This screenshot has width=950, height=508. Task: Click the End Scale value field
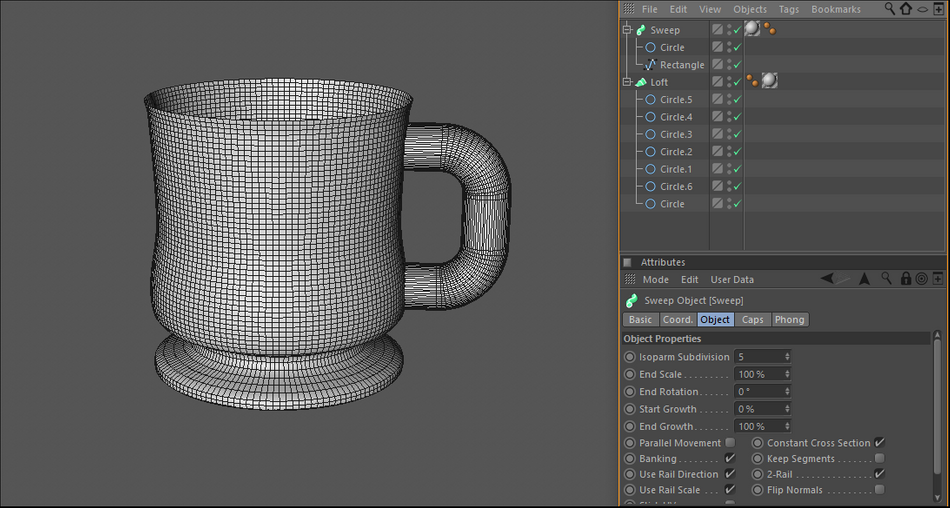click(759, 374)
